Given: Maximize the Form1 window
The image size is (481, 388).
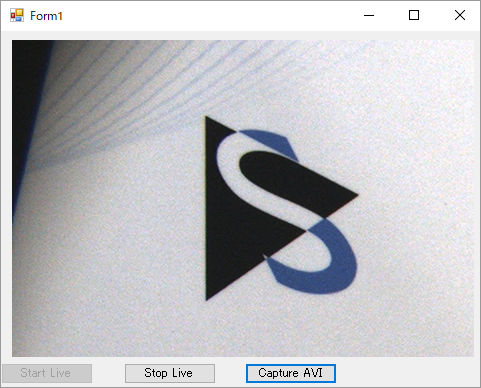Looking at the screenshot, I should (414, 15).
